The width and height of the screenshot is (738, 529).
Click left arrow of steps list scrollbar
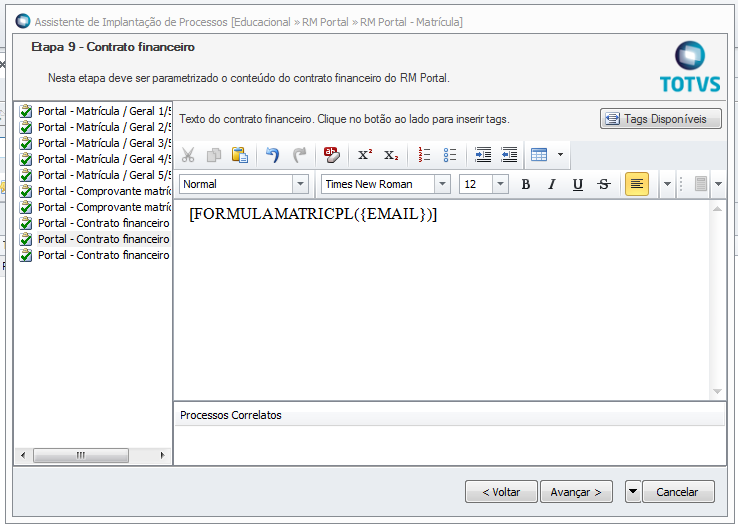point(23,455)
